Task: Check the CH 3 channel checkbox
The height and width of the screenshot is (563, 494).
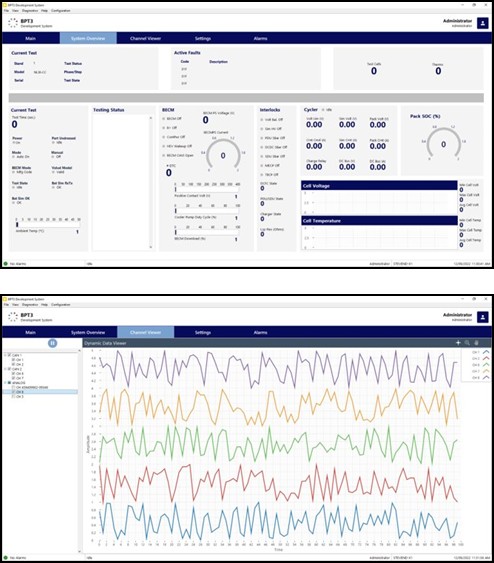Action: (x=13, y=396)
